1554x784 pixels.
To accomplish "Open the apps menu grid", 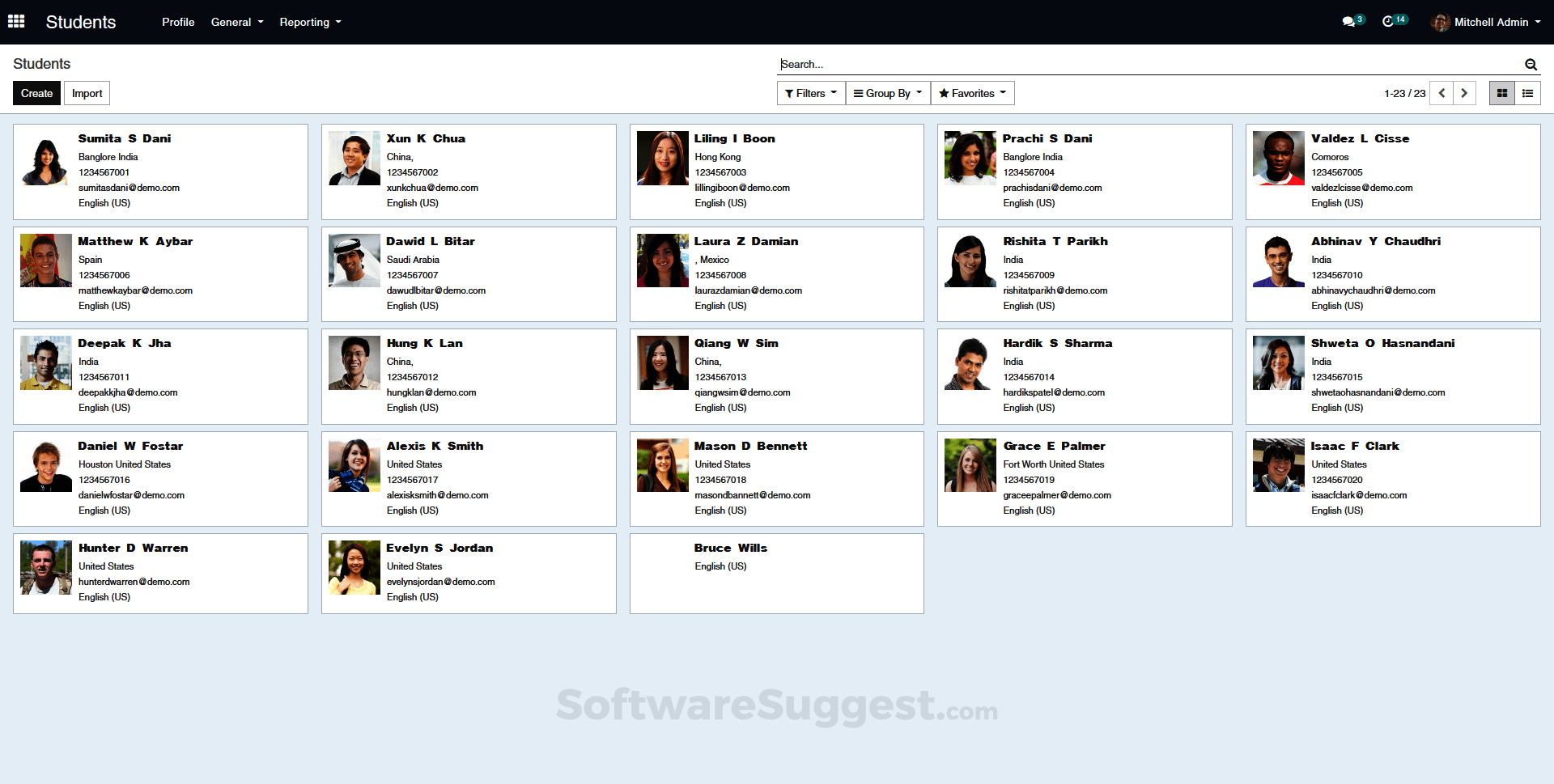I will coord(15,21).
